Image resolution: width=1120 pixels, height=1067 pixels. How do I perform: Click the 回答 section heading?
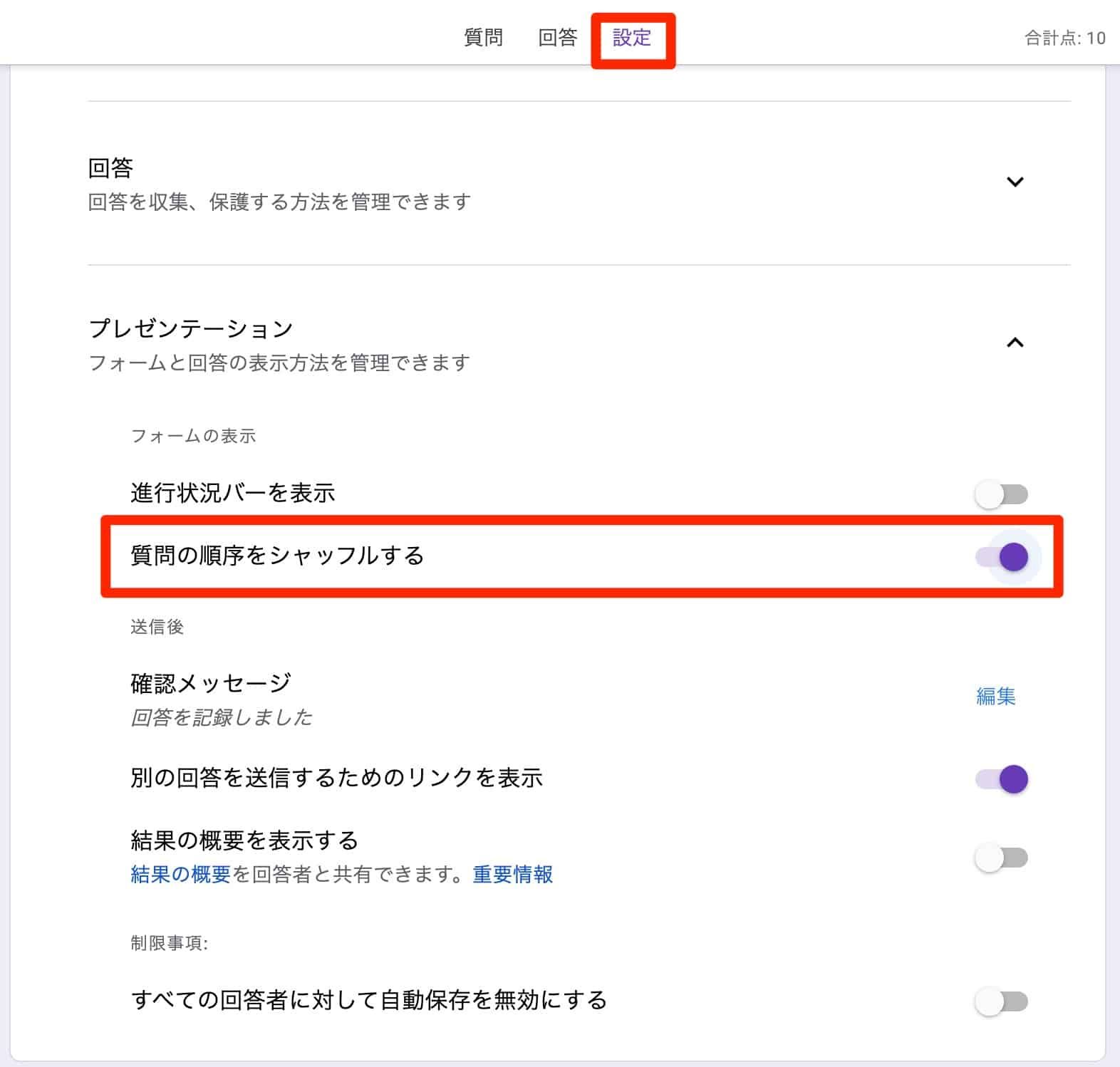tap(110, 168)
